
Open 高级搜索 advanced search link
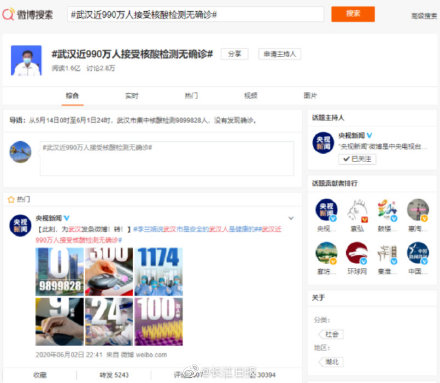point(424,16)
